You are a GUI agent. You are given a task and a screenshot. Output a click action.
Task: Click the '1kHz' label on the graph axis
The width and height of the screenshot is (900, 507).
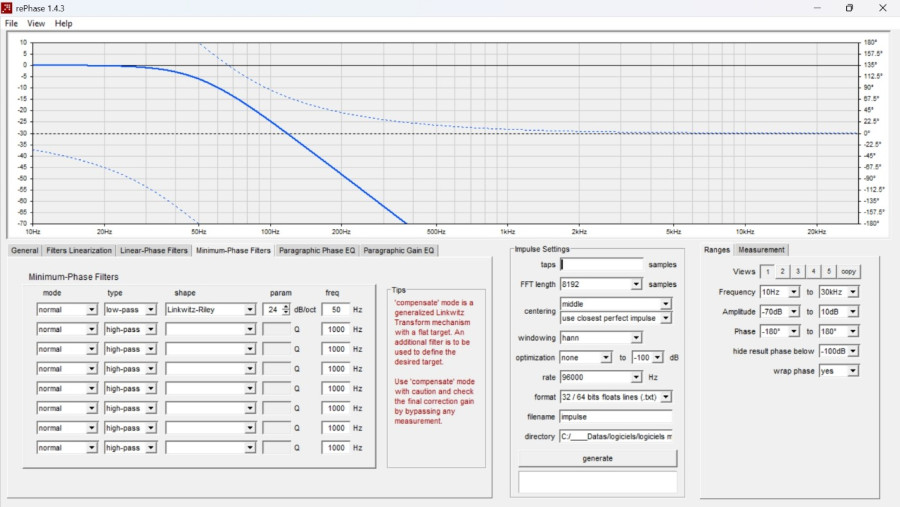[507, 231]
